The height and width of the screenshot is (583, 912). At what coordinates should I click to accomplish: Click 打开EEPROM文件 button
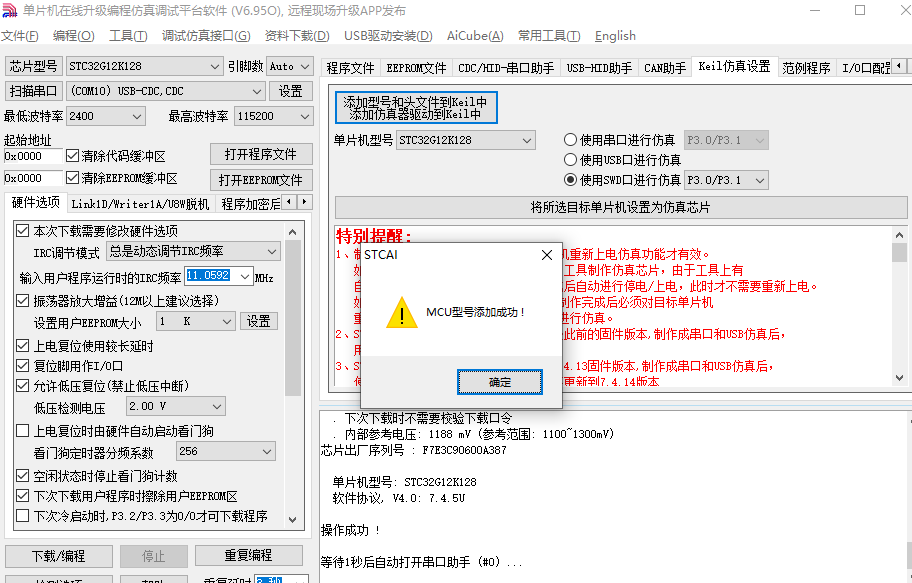click(261, 180)
